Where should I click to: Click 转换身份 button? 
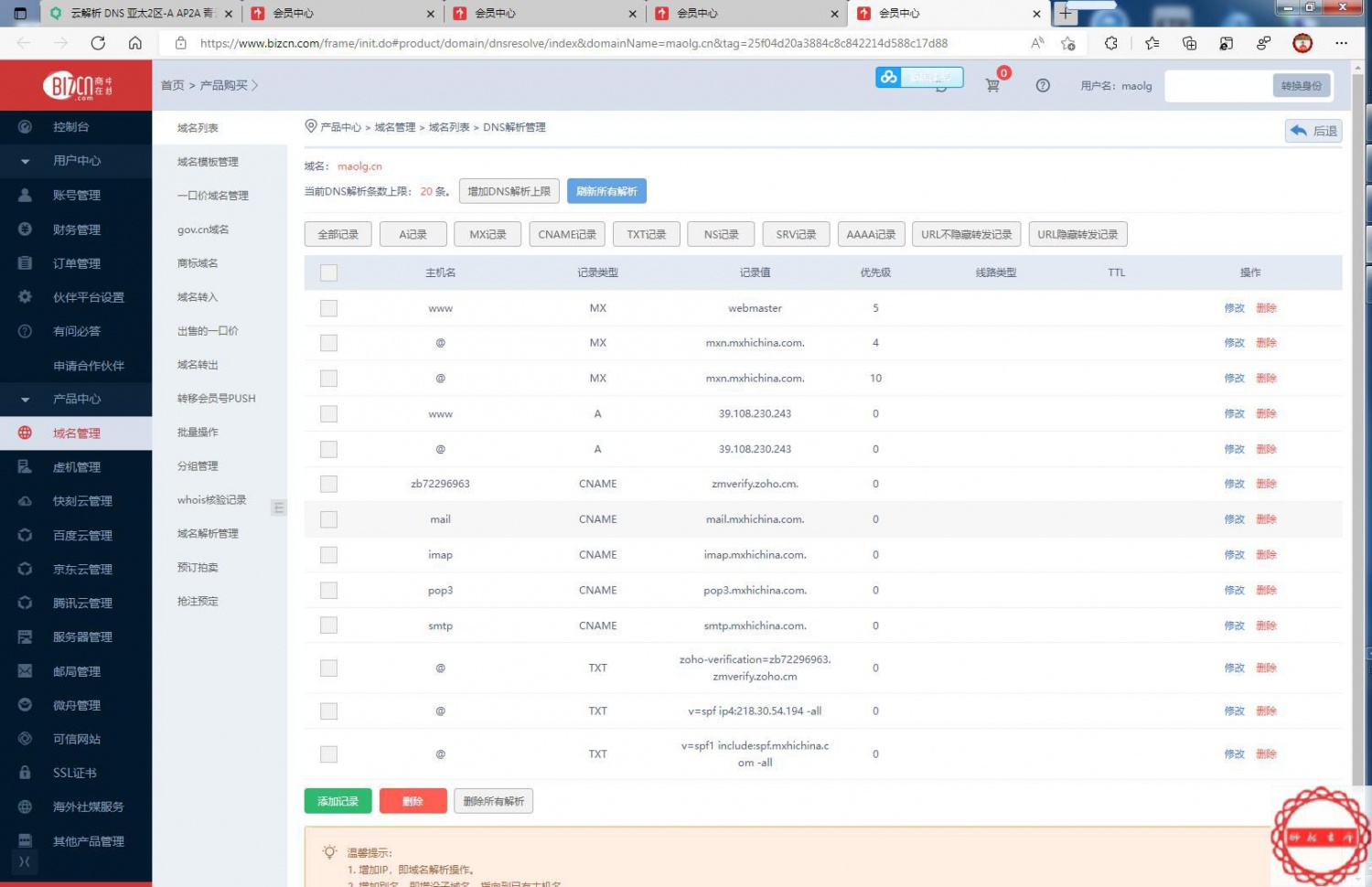1301,86
